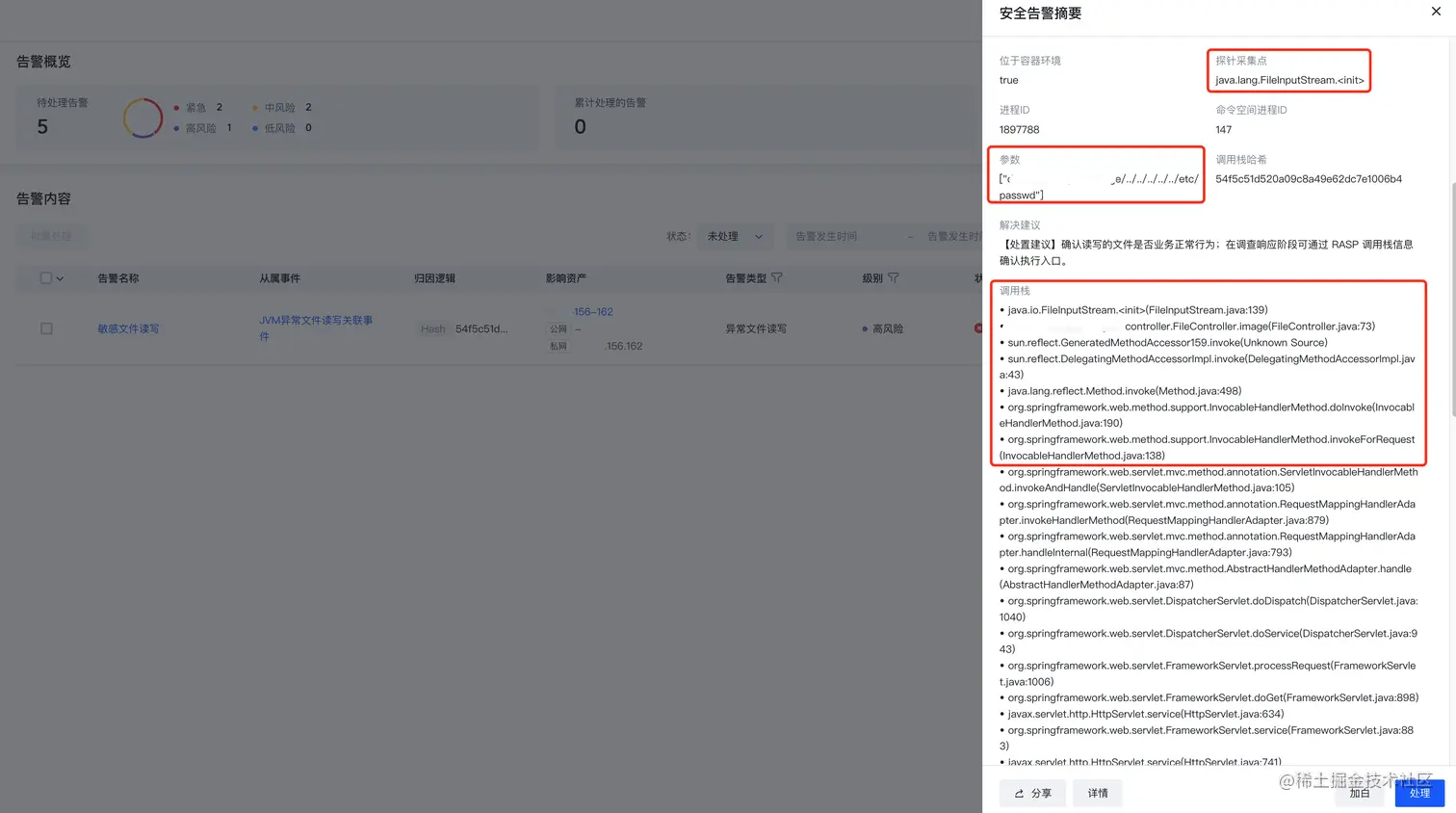Click the 命令空间进程ID value 147
Viewport: 1456px width, 813px height.
pos(1223,130)
